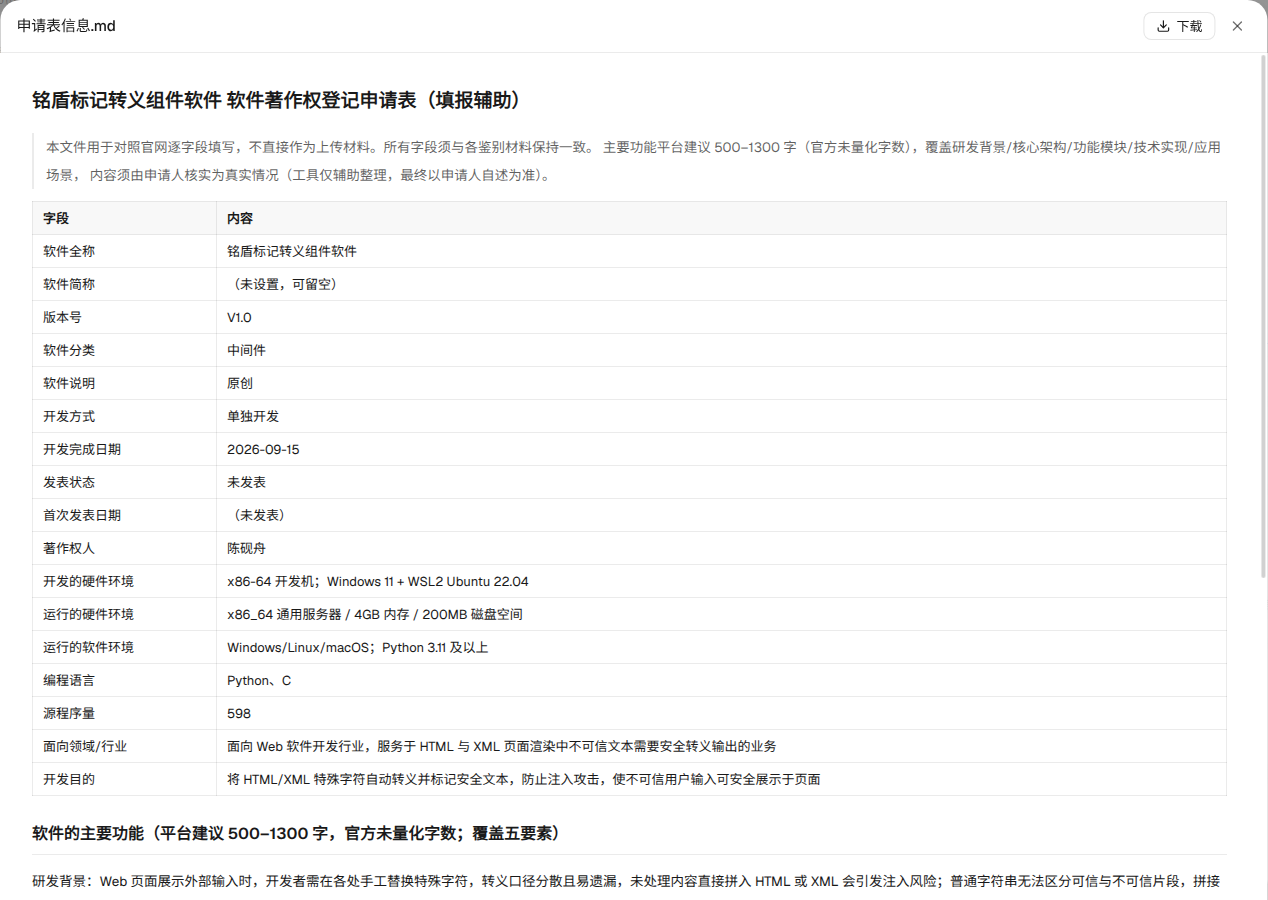Click the 运行的软件环境 field cell
The height and width of the screenshot is (900, 1268).
tap(124, 647)
